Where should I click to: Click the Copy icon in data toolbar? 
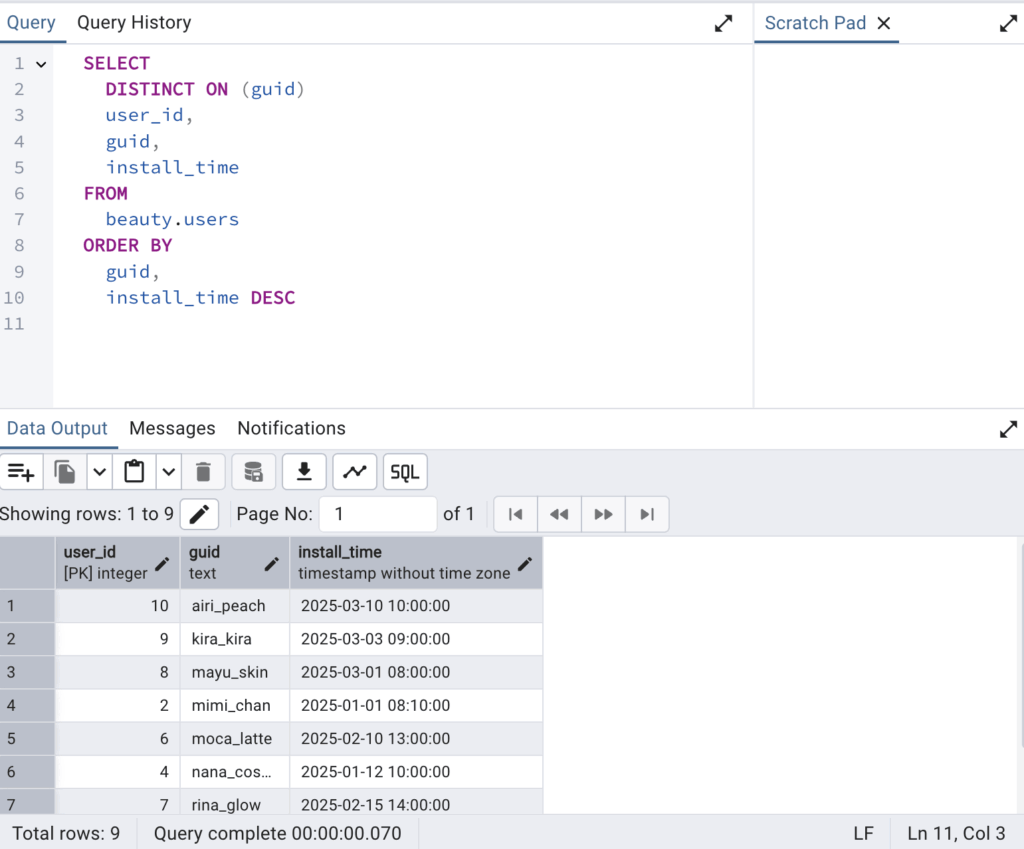click(65, 472)
